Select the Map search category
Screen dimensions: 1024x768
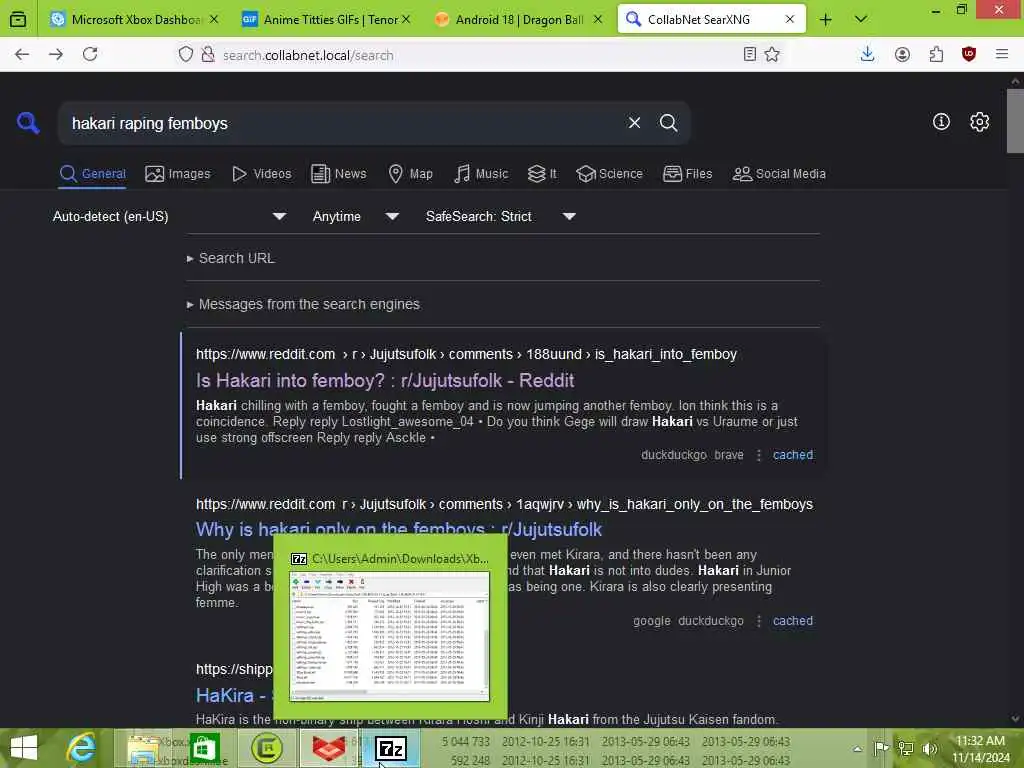[x=410, y=174]
